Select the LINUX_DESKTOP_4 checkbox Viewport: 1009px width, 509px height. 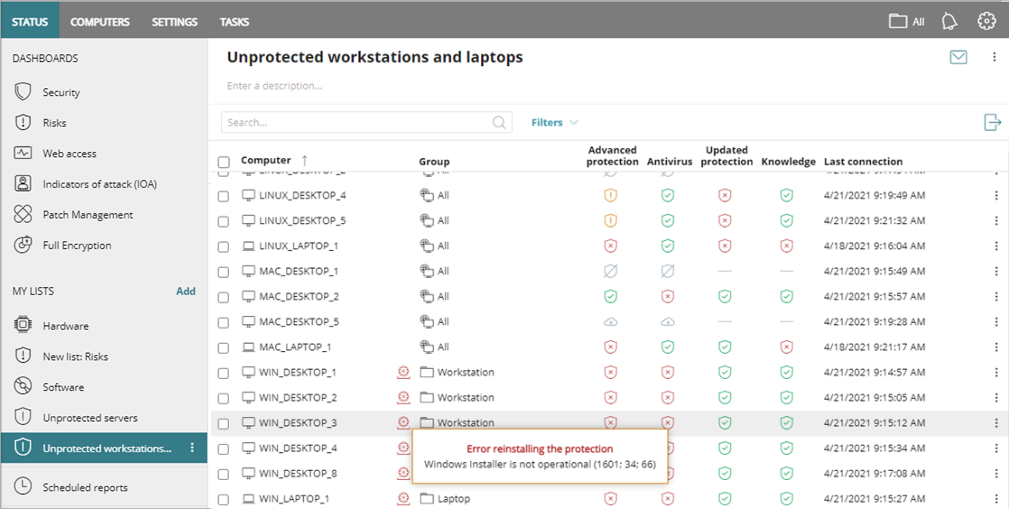(x=223, y=196)
